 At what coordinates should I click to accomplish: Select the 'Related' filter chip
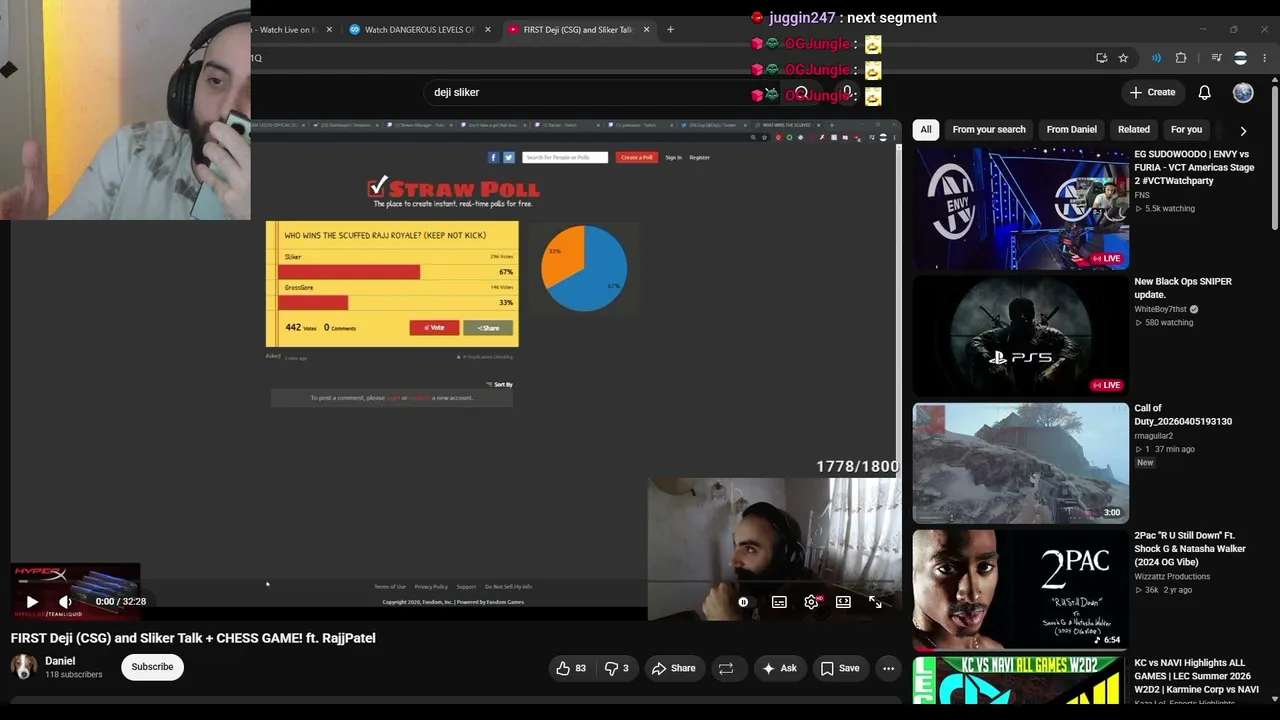[1134, 129]
